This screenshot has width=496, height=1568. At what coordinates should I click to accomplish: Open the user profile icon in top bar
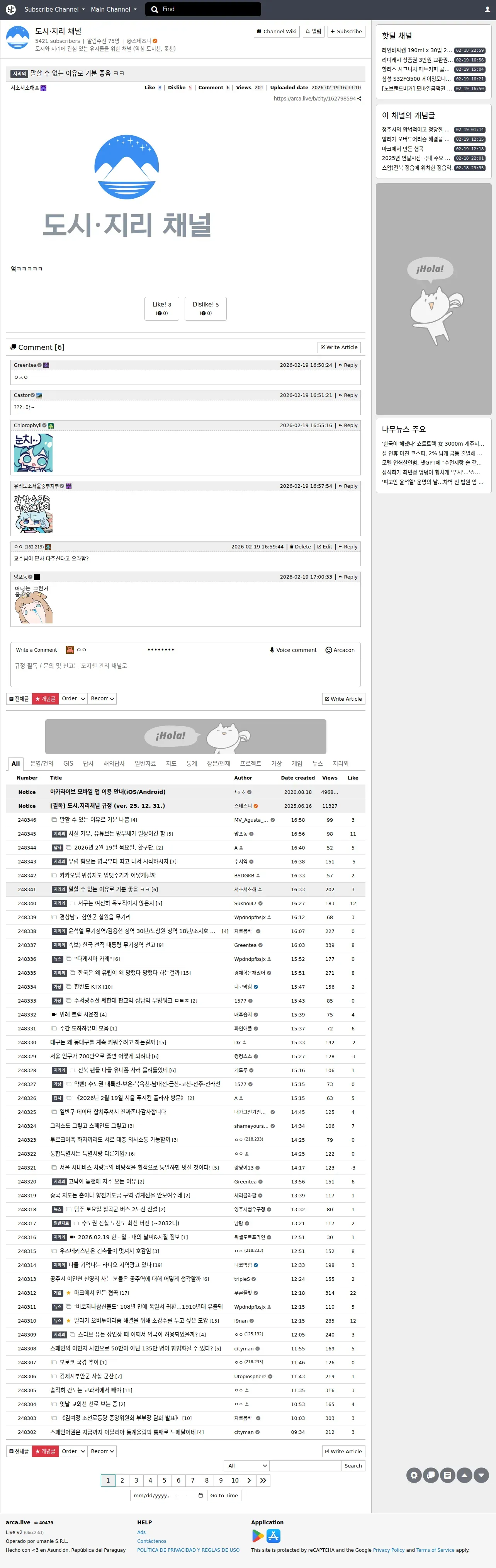tap(487, 9)
